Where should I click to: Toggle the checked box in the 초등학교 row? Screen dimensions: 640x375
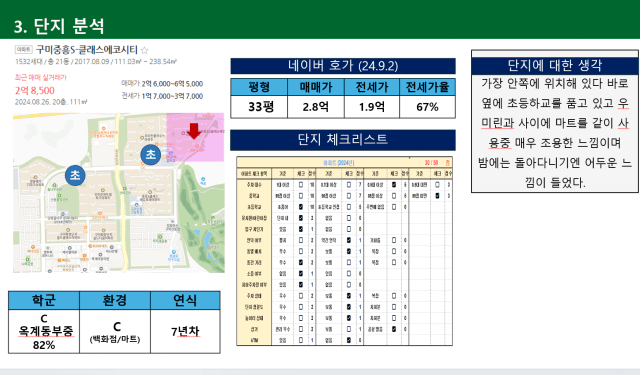coord(301,207)
